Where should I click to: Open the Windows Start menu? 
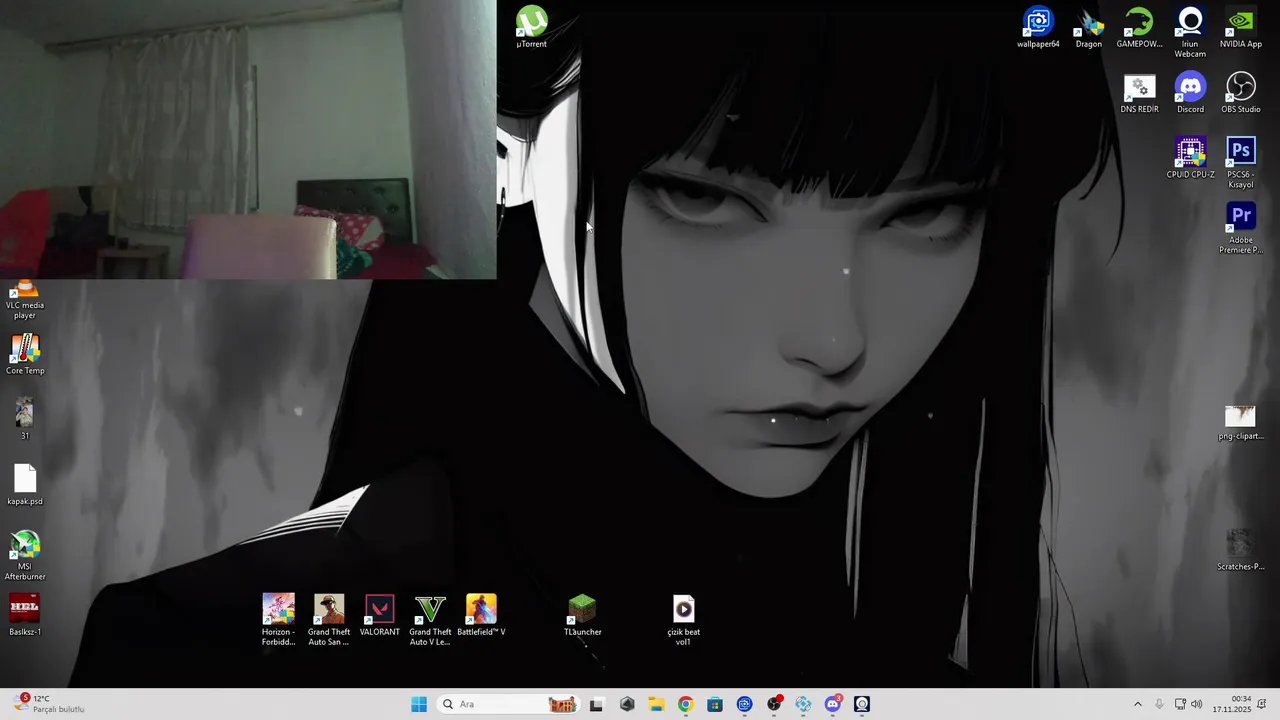(x=419, y=704)
